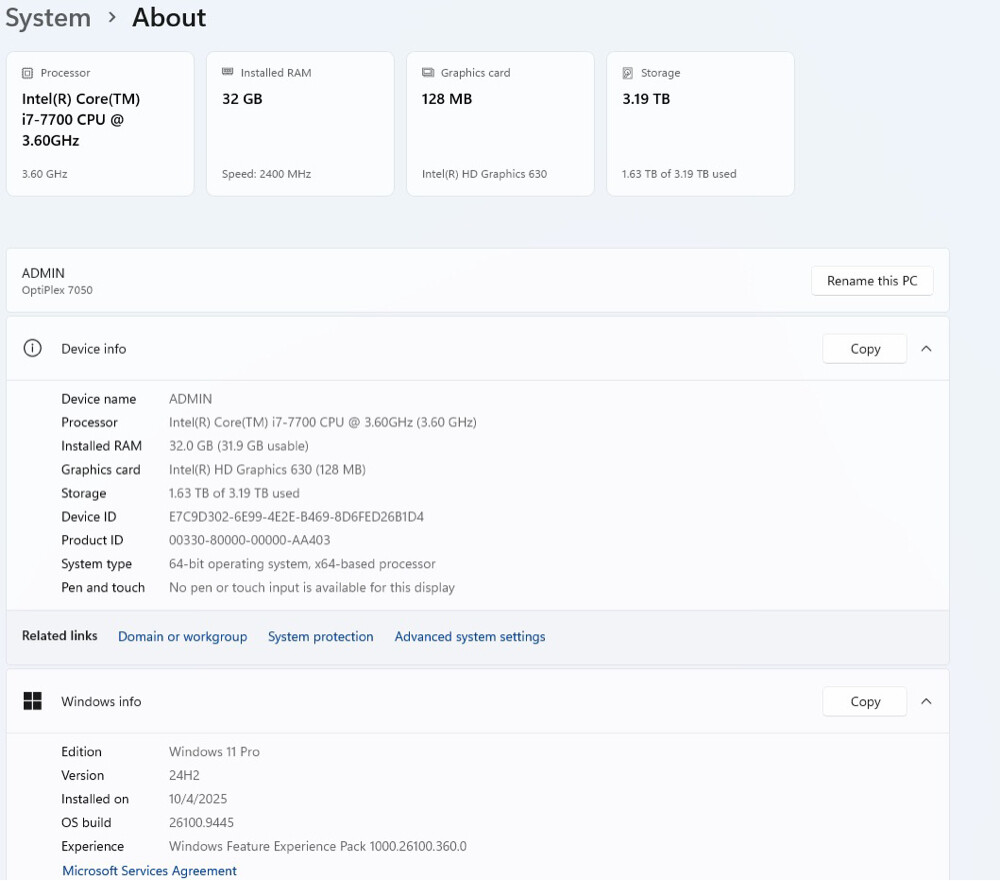Select the Graphics card tile showing 128 MB

click(500, 124)
